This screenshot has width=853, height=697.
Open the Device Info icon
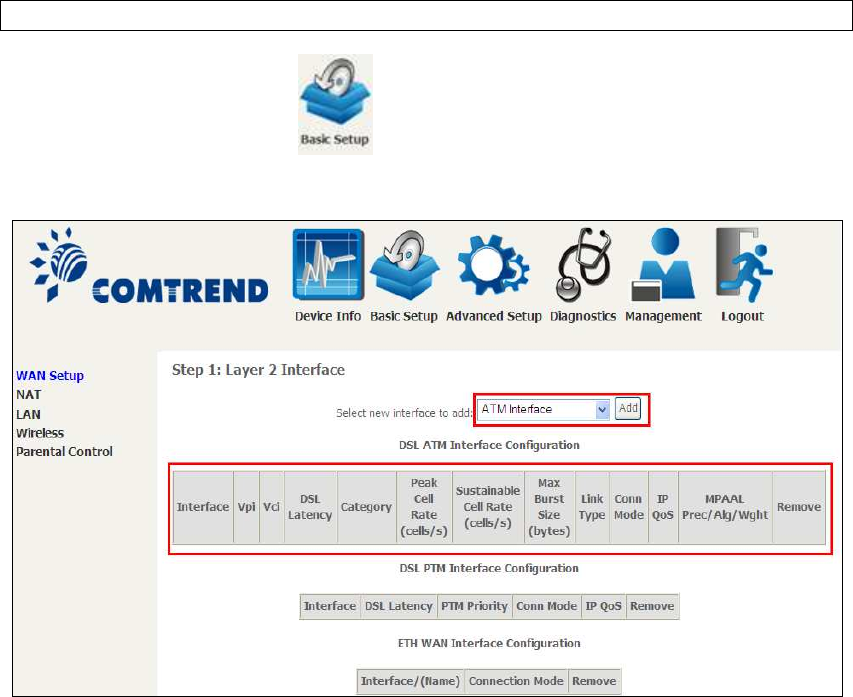click(x=328, y=264)
